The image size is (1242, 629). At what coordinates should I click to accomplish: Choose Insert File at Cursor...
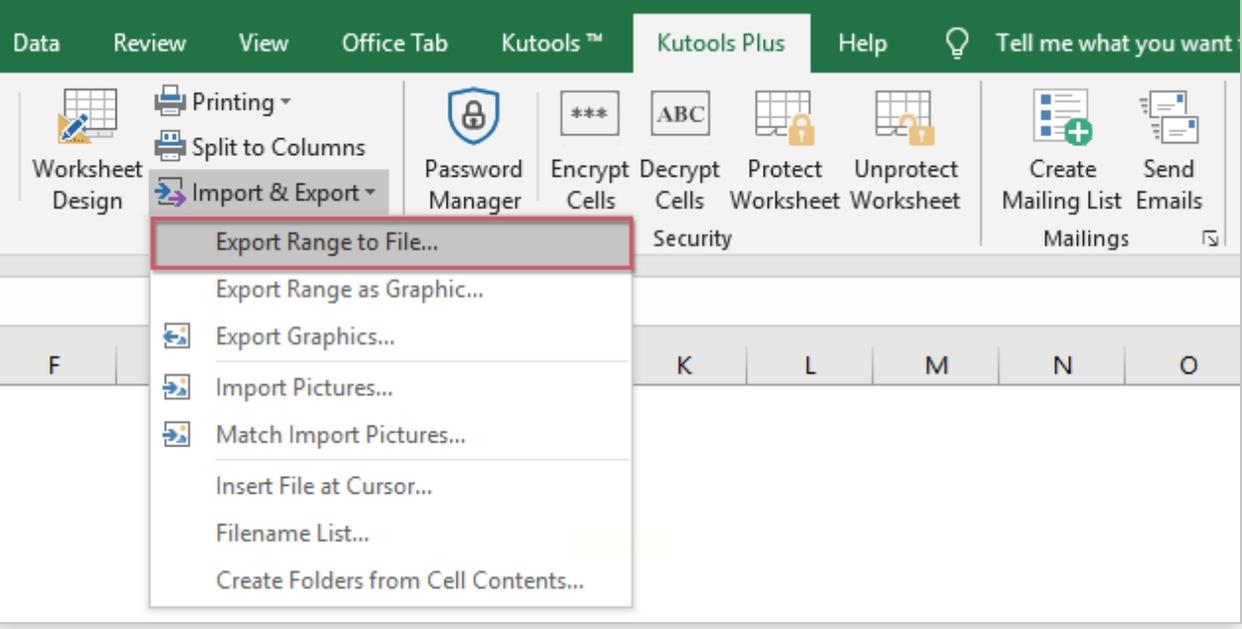pos(391,487)
